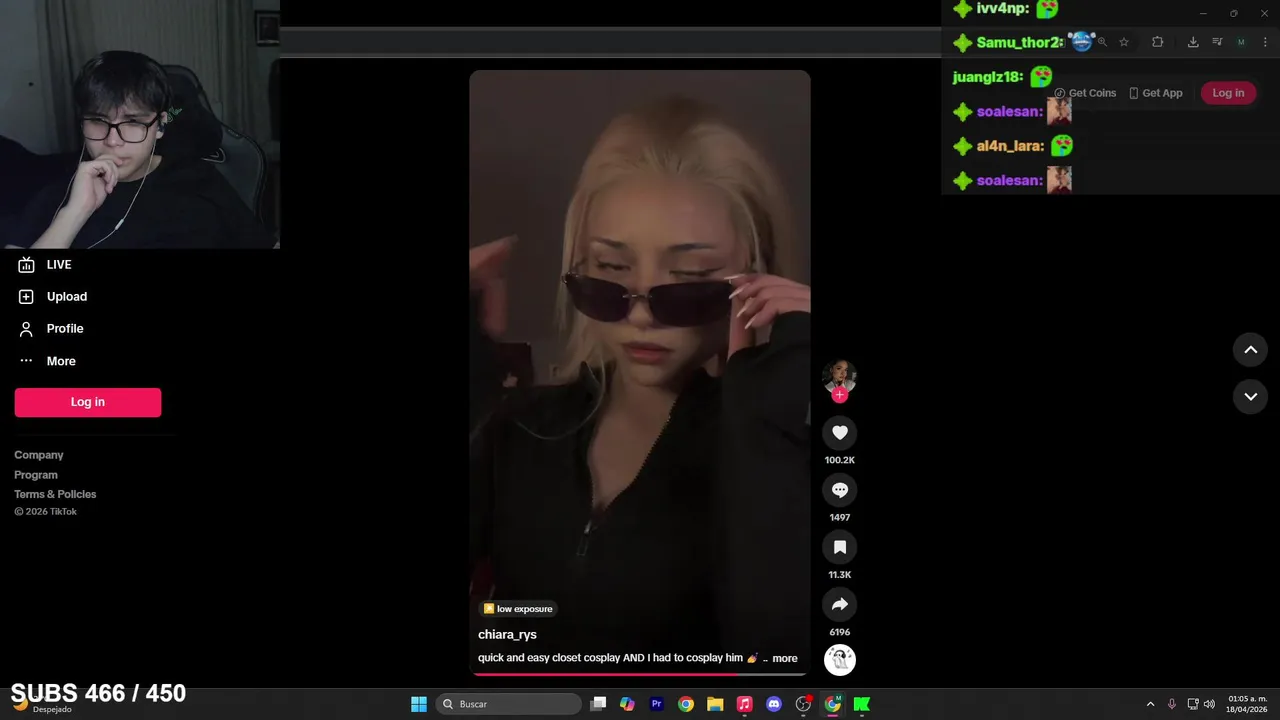The height and width of the screenshot is (720, 1280).
Task: Go to the next video with down arrow
Action: [x=1250, y=397]
